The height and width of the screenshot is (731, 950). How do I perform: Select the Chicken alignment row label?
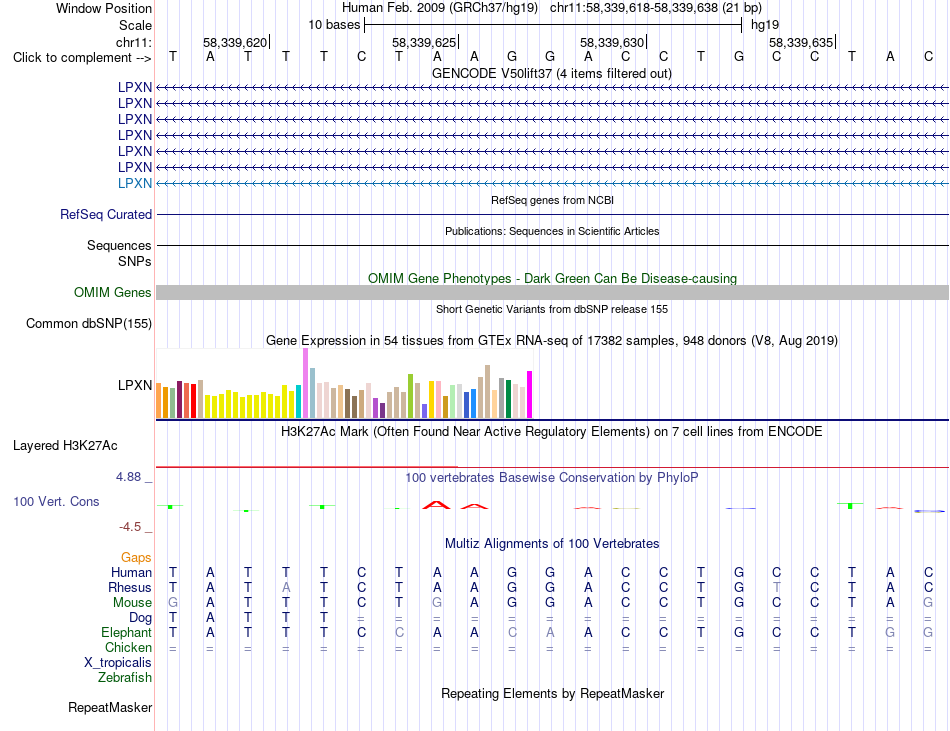(128, 647)
